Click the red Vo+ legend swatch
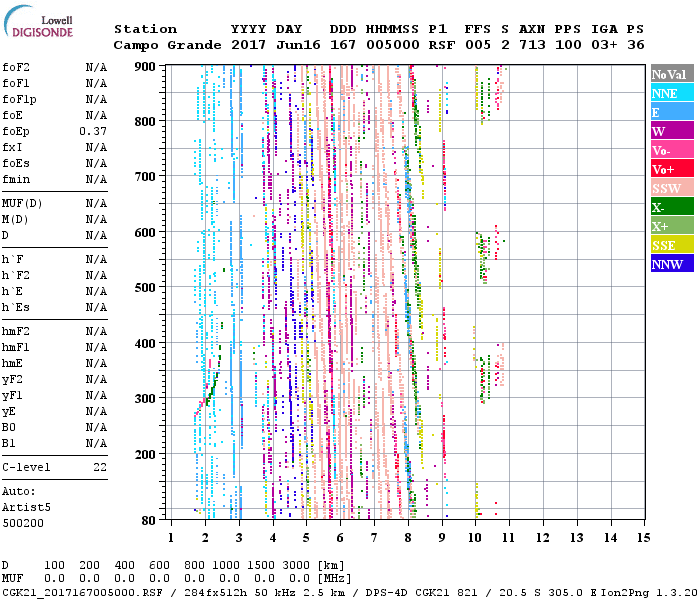The height and width of the screenshot is (600, 700). point(671,169)
